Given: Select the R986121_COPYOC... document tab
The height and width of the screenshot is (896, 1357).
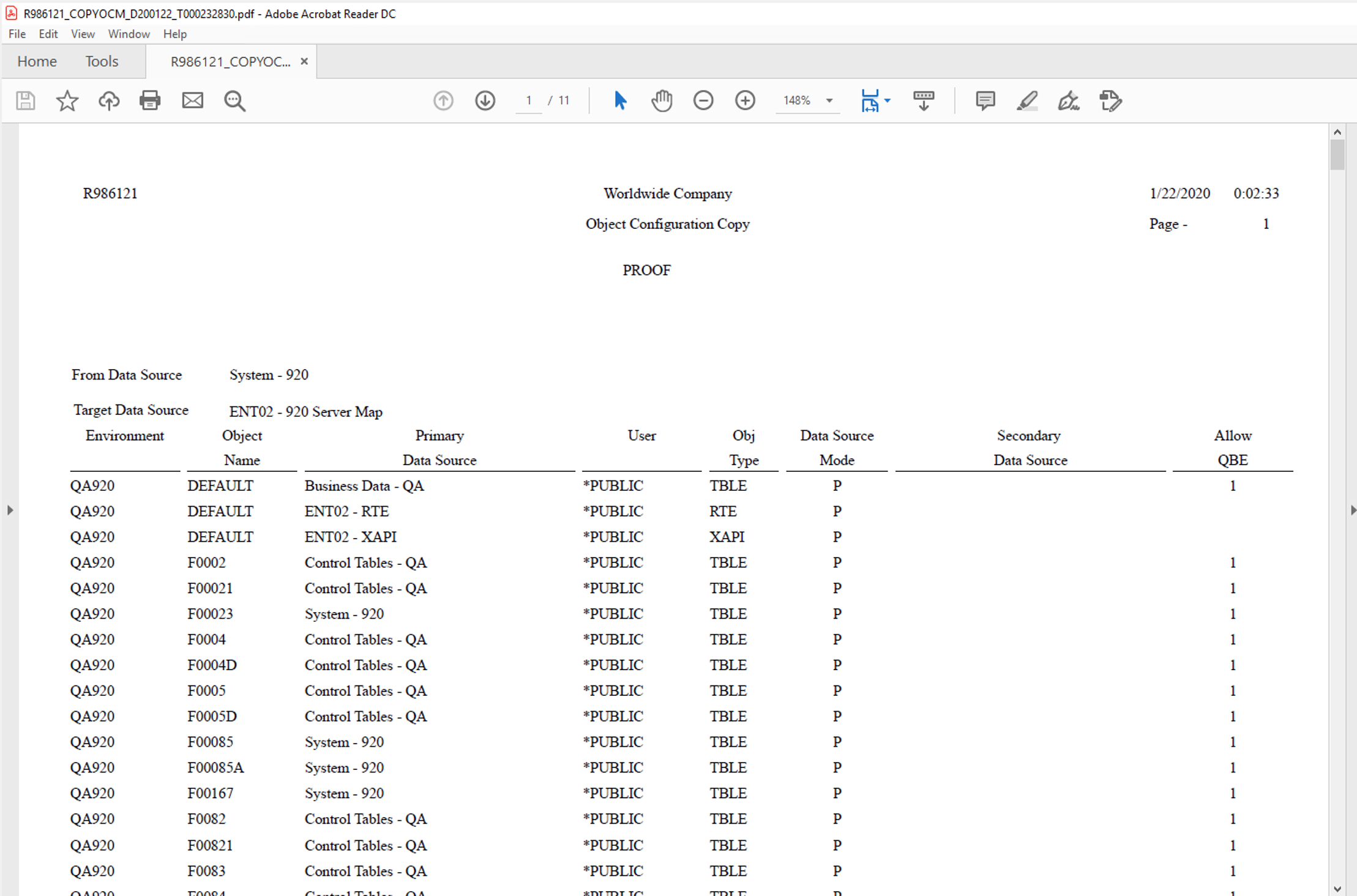Looking at the screenshot, I should coord(230,61).
